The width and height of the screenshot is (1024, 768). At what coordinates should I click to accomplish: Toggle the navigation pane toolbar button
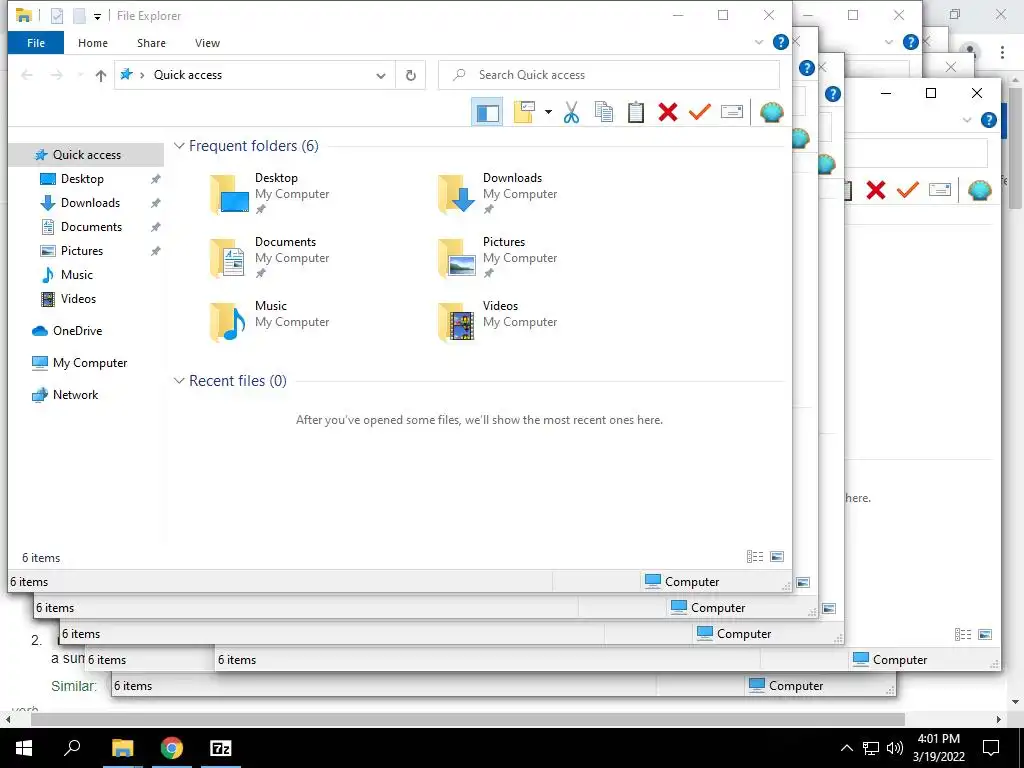pyautogui.click(x=487, y=112)
